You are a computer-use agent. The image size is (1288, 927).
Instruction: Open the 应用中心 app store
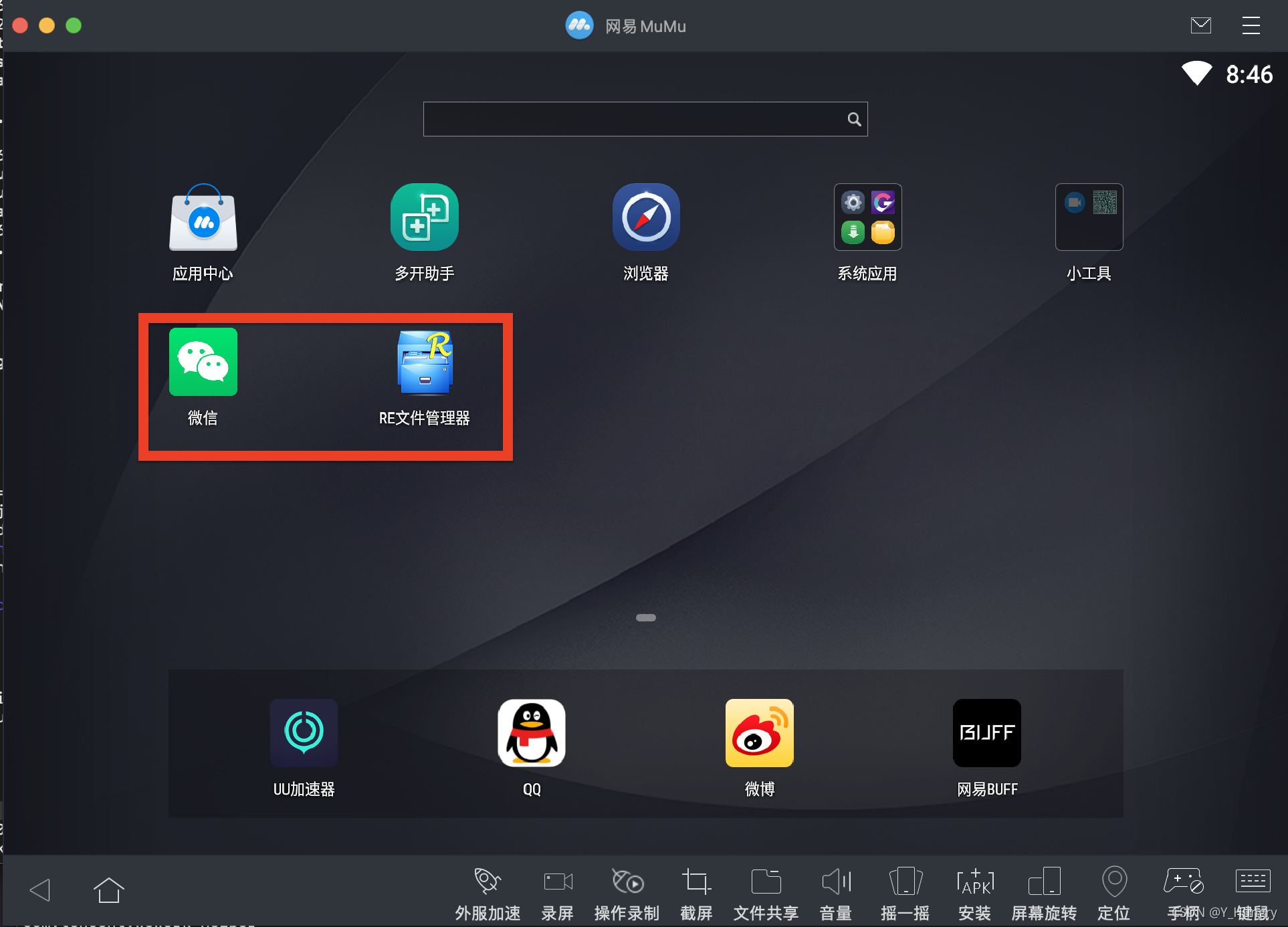[203, 217]
